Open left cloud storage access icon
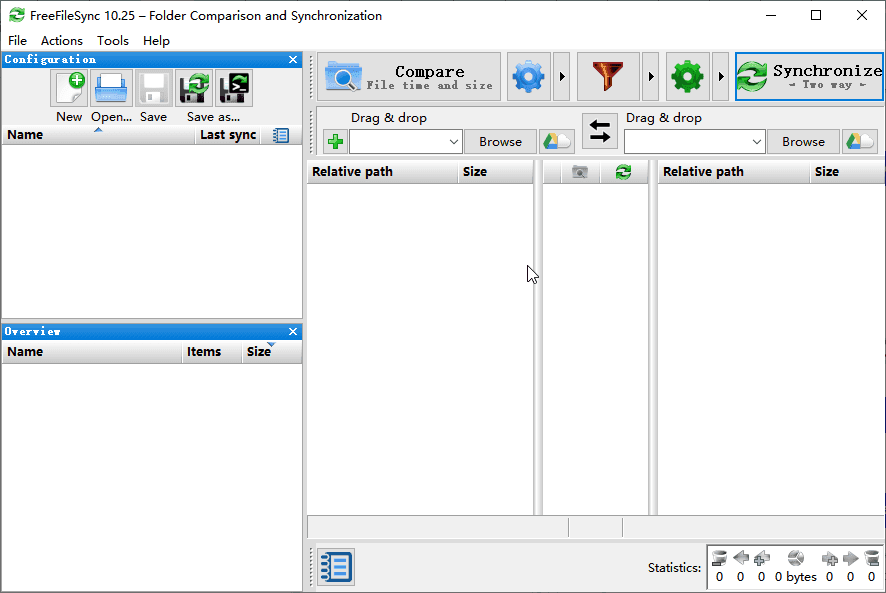Viewport: 886px width, 593px height. click(557, 141)
